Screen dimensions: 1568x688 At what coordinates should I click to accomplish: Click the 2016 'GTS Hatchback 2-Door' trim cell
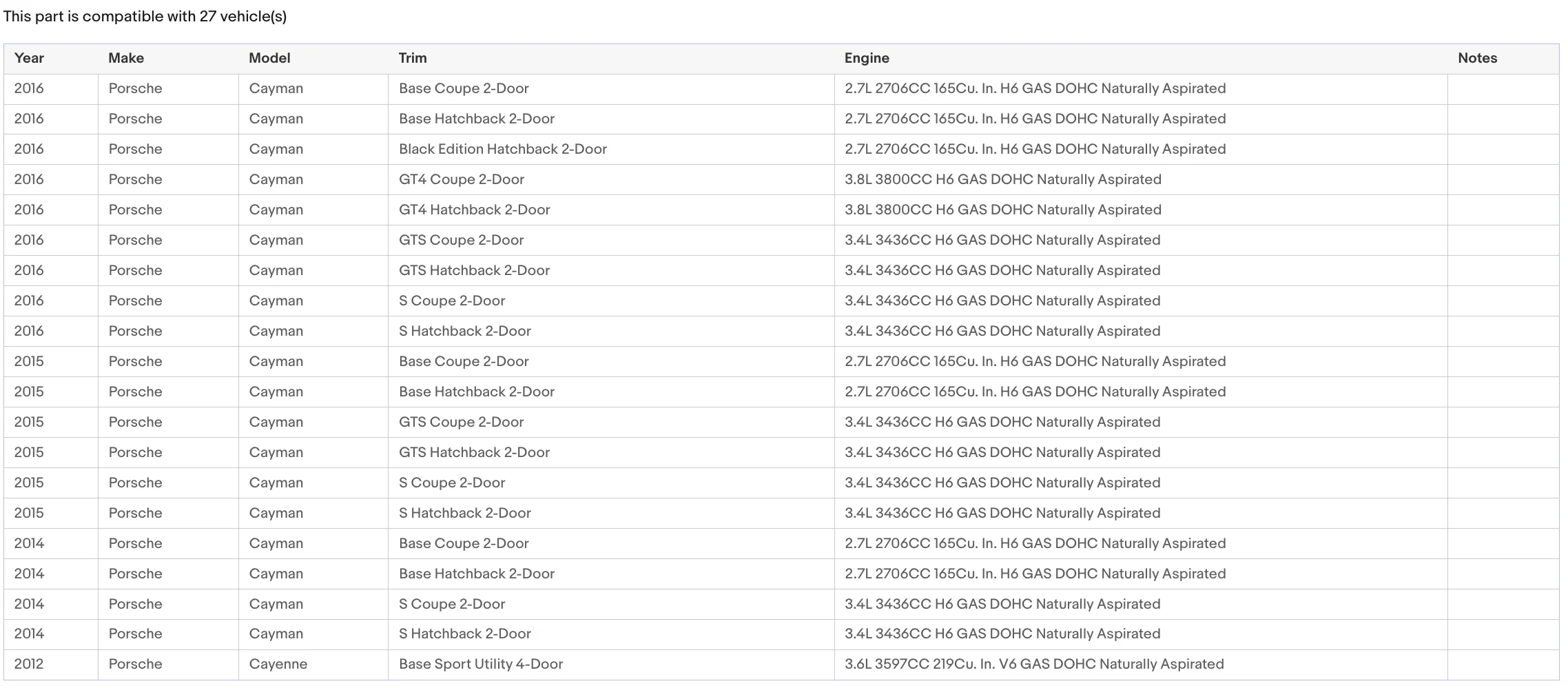[x=611, y=270]
